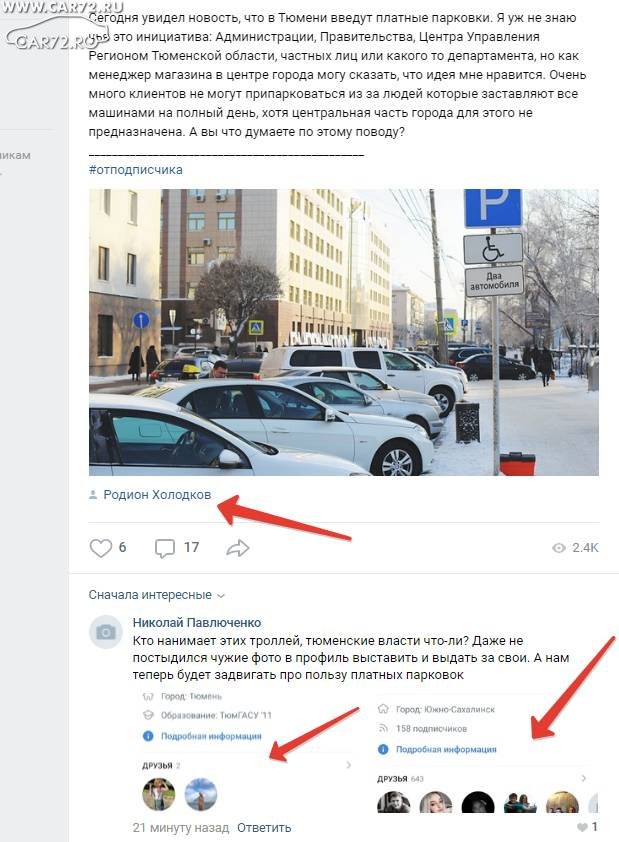619x842 pixels.
Task: Expand the Сначала интересные sort dropdown
Action: click(x=156, y=595)
